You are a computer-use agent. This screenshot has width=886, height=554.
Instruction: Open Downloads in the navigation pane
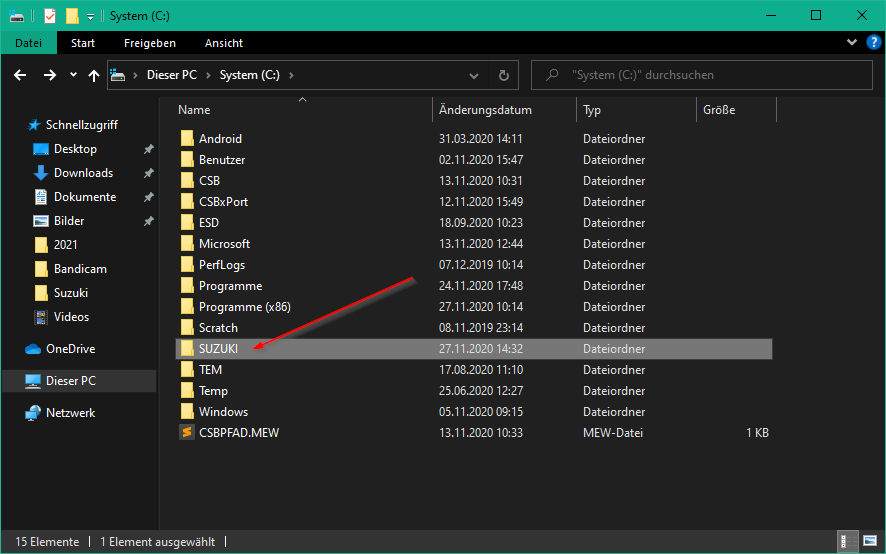tap(83, 173)
